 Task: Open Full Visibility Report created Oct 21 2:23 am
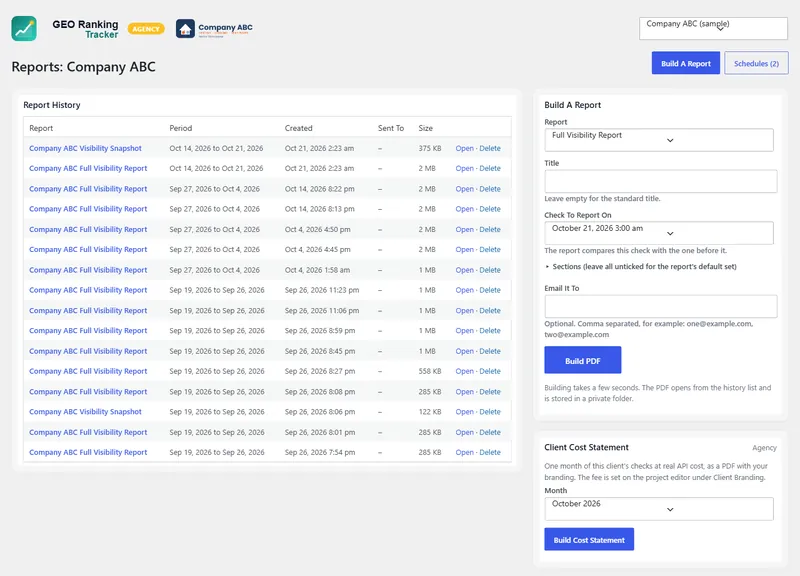(88, 168)
